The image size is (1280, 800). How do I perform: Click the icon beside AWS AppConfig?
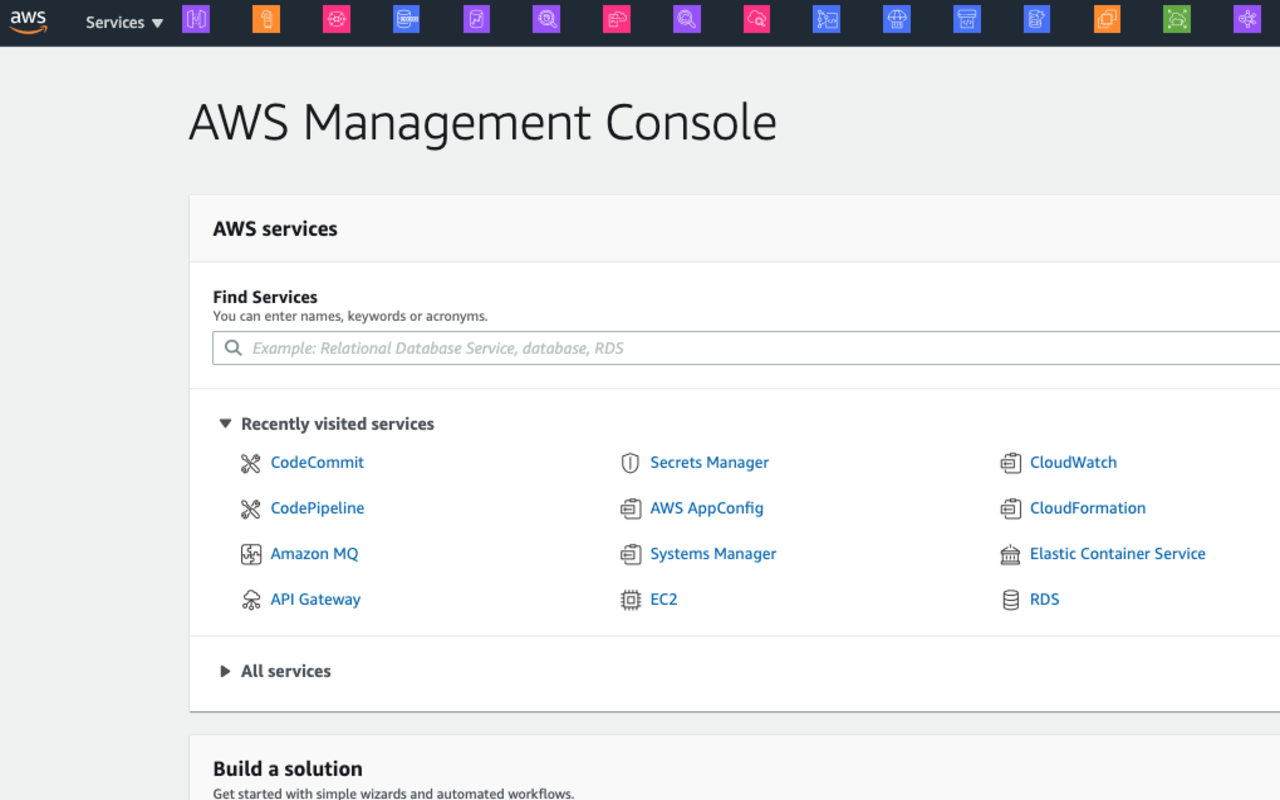630,509
